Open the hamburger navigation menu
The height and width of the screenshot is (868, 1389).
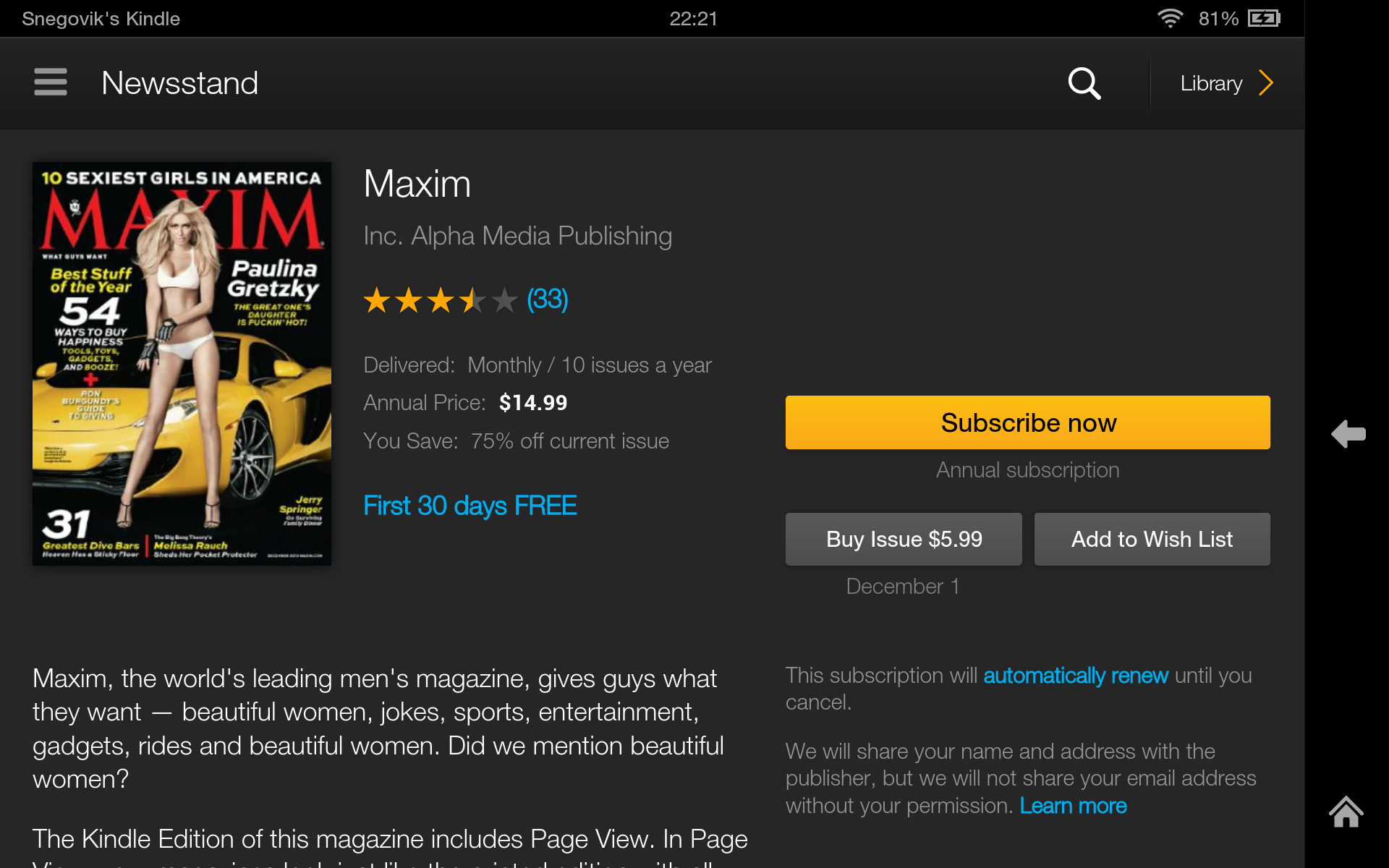51,82
